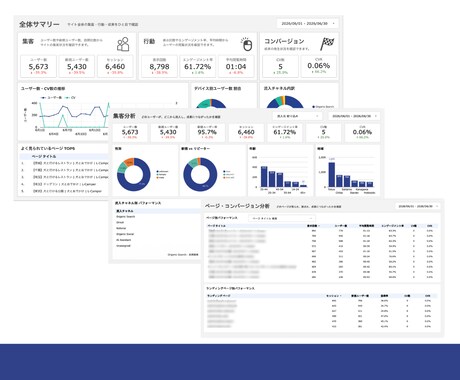
Task: Click the Organic Search legend entry in 流入チャネル内訳
Action: (x=323, y=107)
